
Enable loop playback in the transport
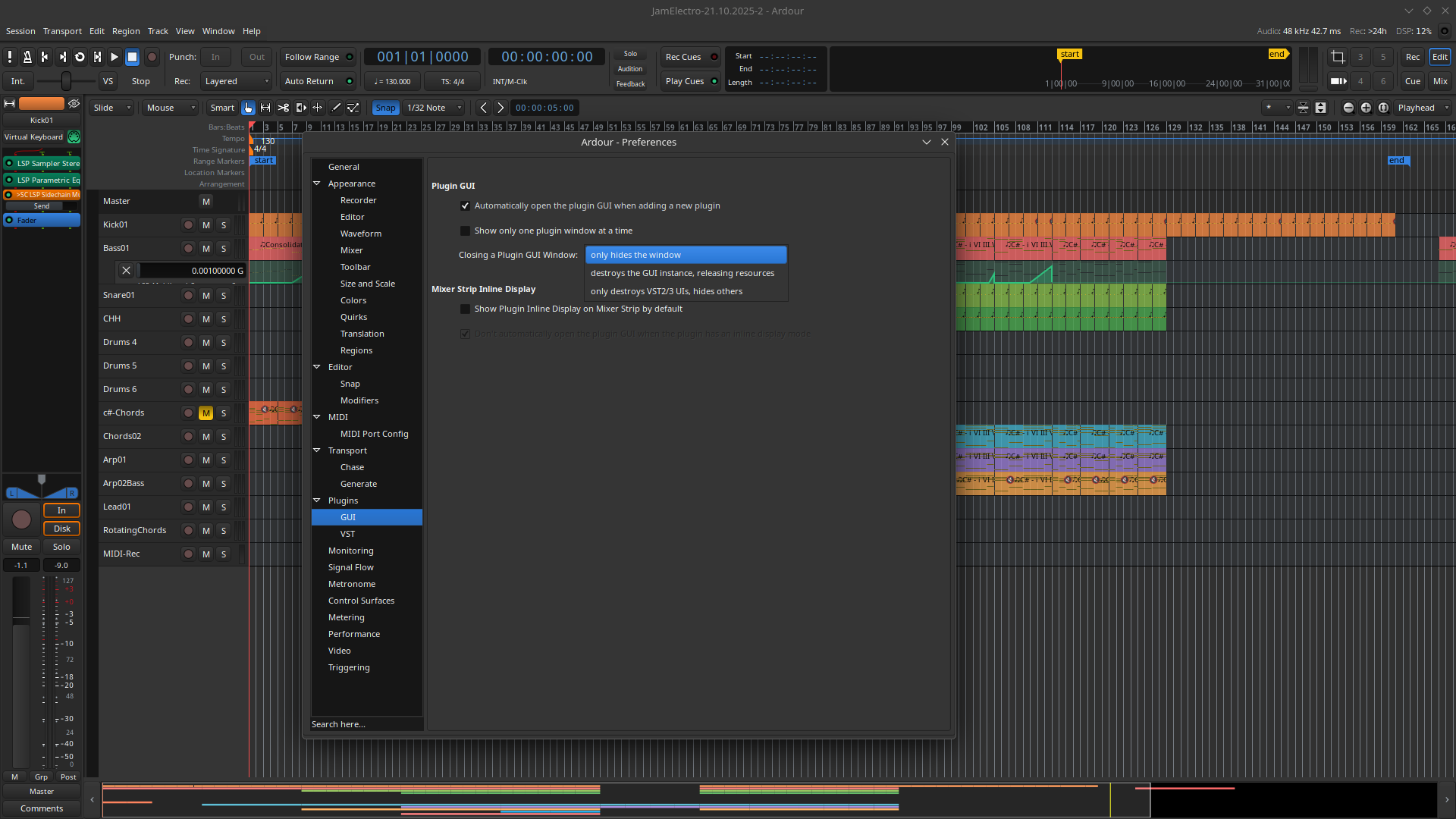point(80,57)
